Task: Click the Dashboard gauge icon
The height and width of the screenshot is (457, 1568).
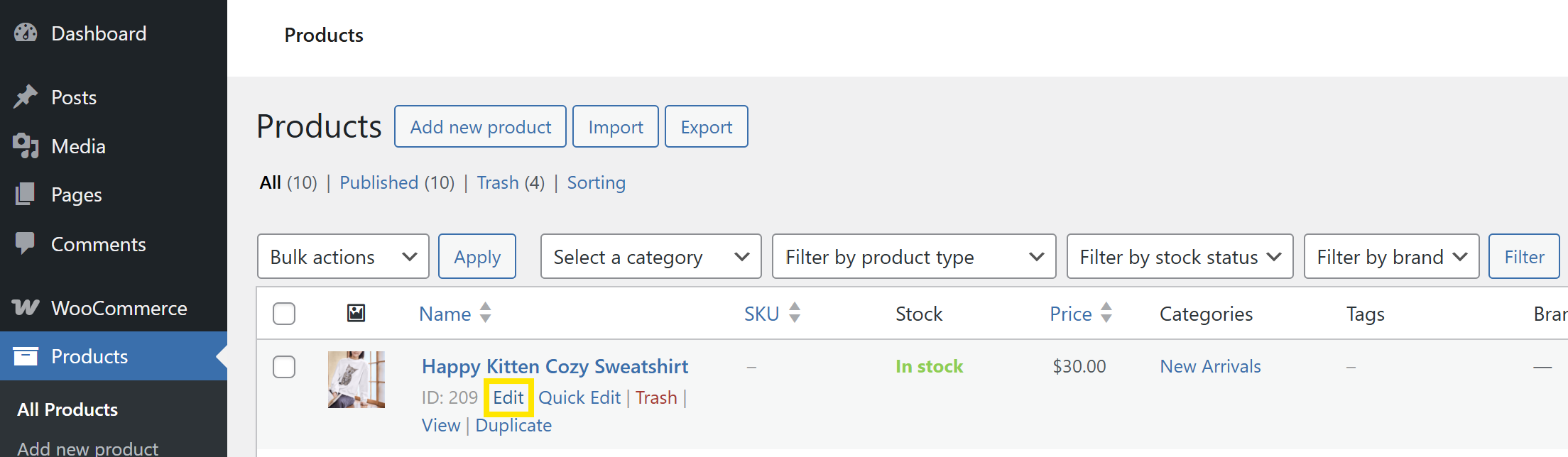Action: (x=26, y=33)
